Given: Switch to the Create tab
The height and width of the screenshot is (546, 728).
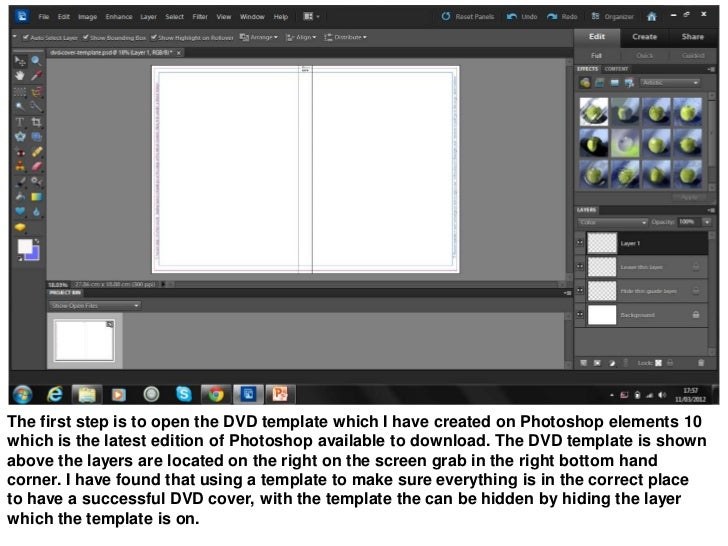Looking at the screenshot, I should (644, 37).
